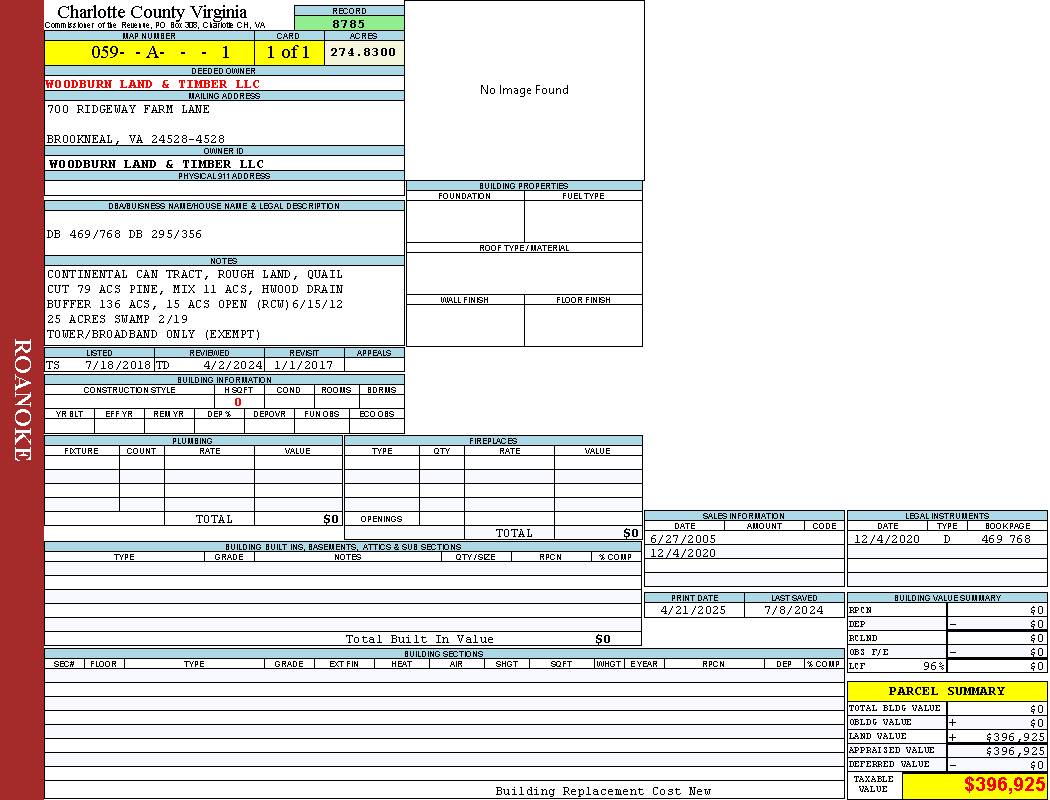This screenshot has width=1050, height=800.
Task: Select the red taxable value $396,925
Action: coord(1004,786)
